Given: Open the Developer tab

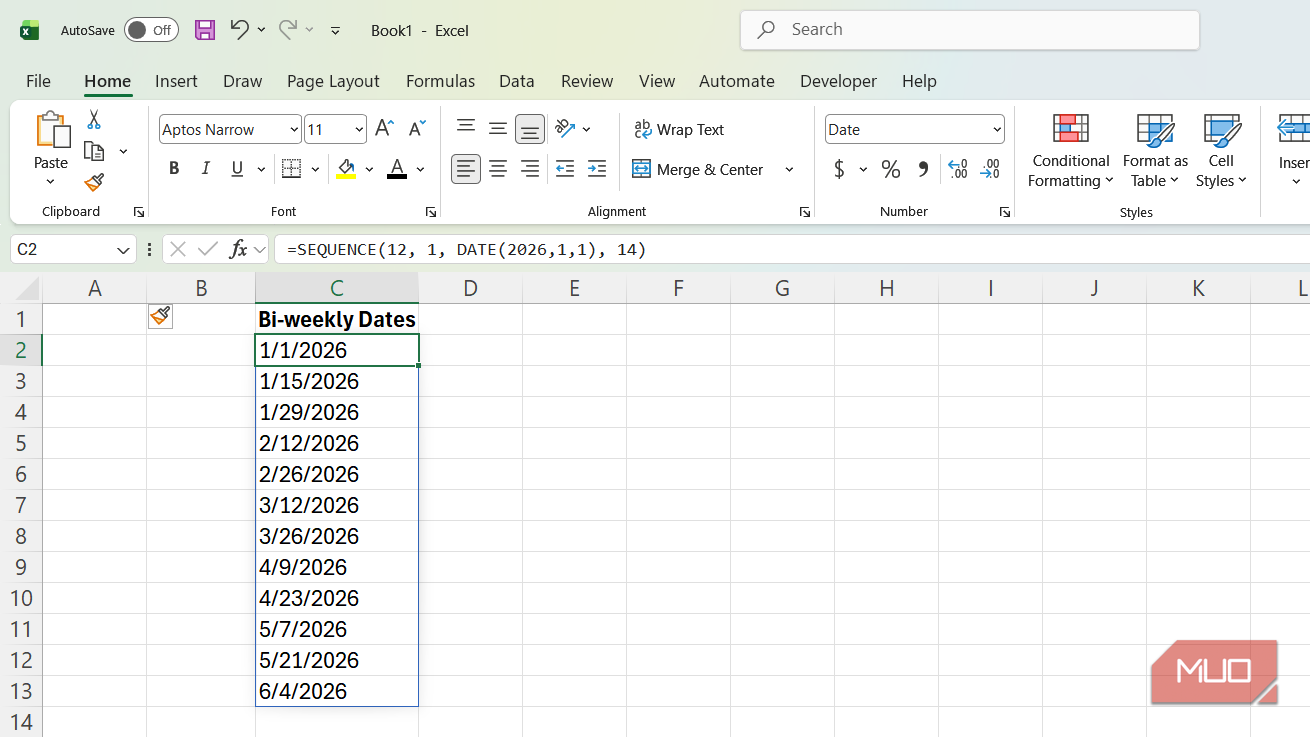Looking at the screenshot, I should 838,81.
